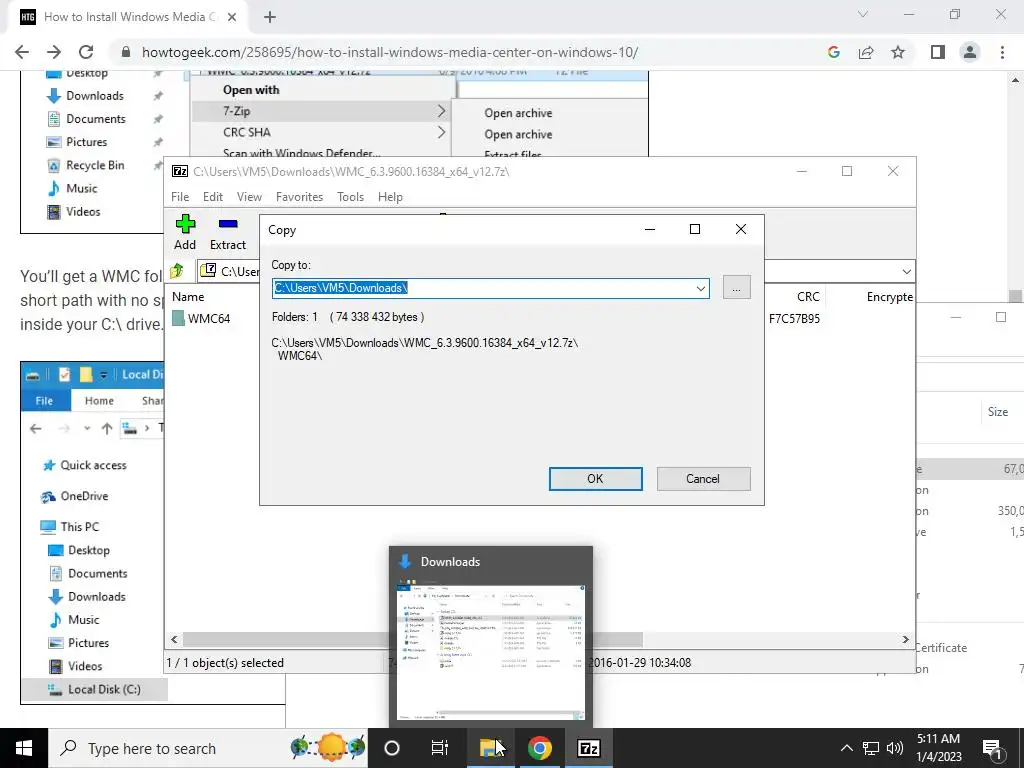Reload the Chrome page
Image resolution: width=1024 pixels, height=768 pixels.
pos(86,52)
